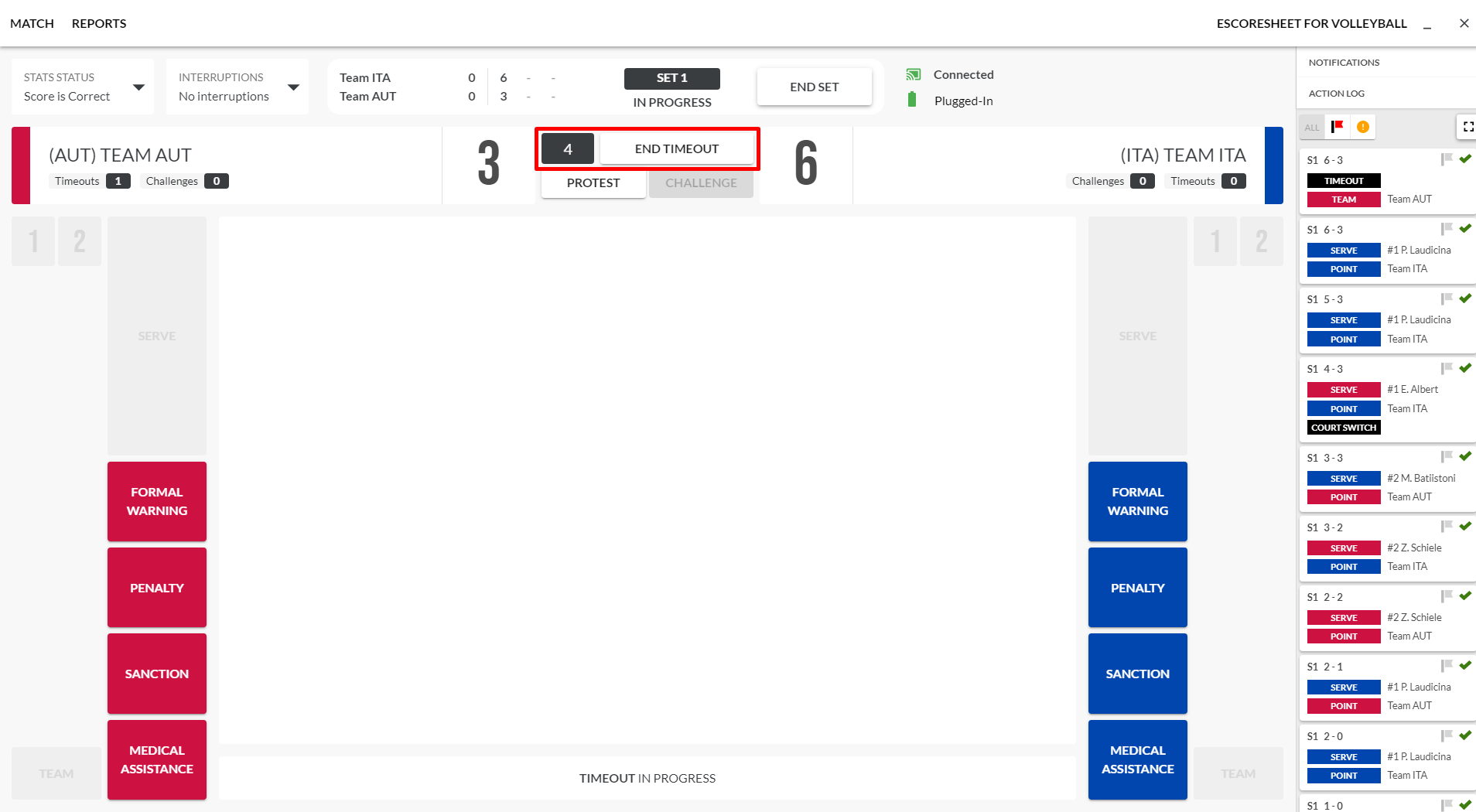Flag the S1 3-2 log entry
1476x812 pixels.
point(1447,527)
